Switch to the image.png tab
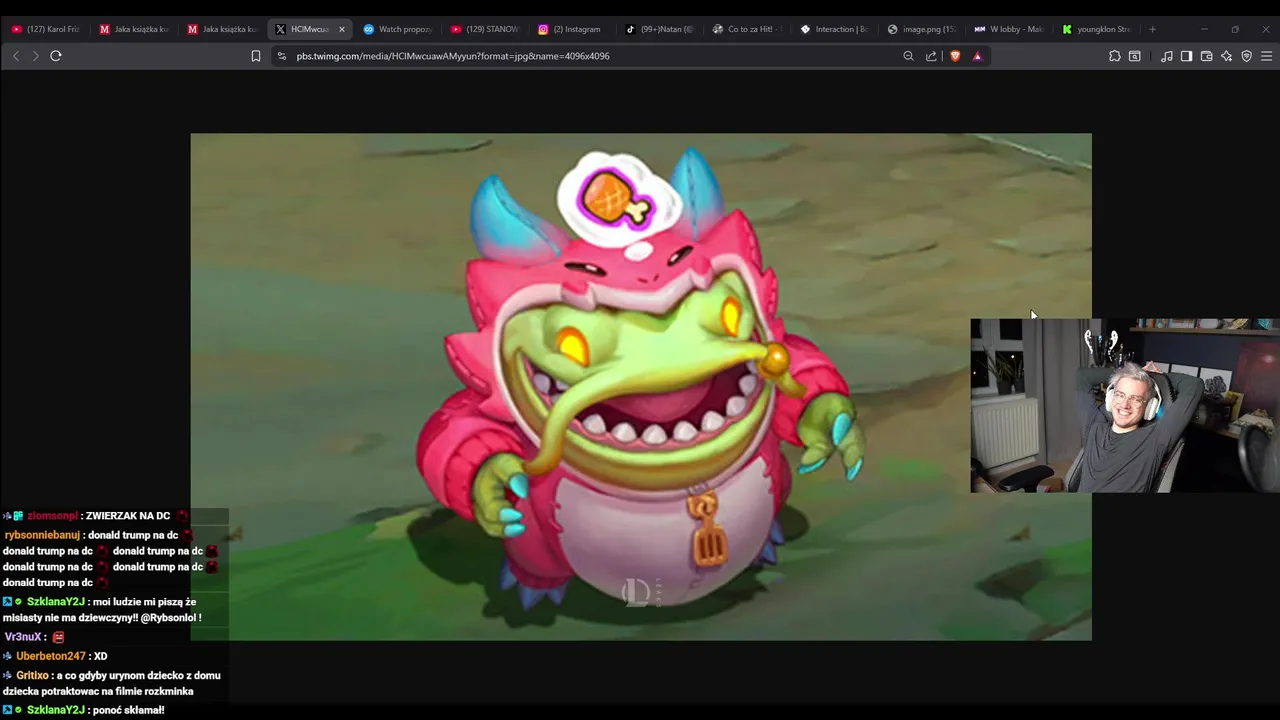1280x720 pixels. [x=922, y=29]
